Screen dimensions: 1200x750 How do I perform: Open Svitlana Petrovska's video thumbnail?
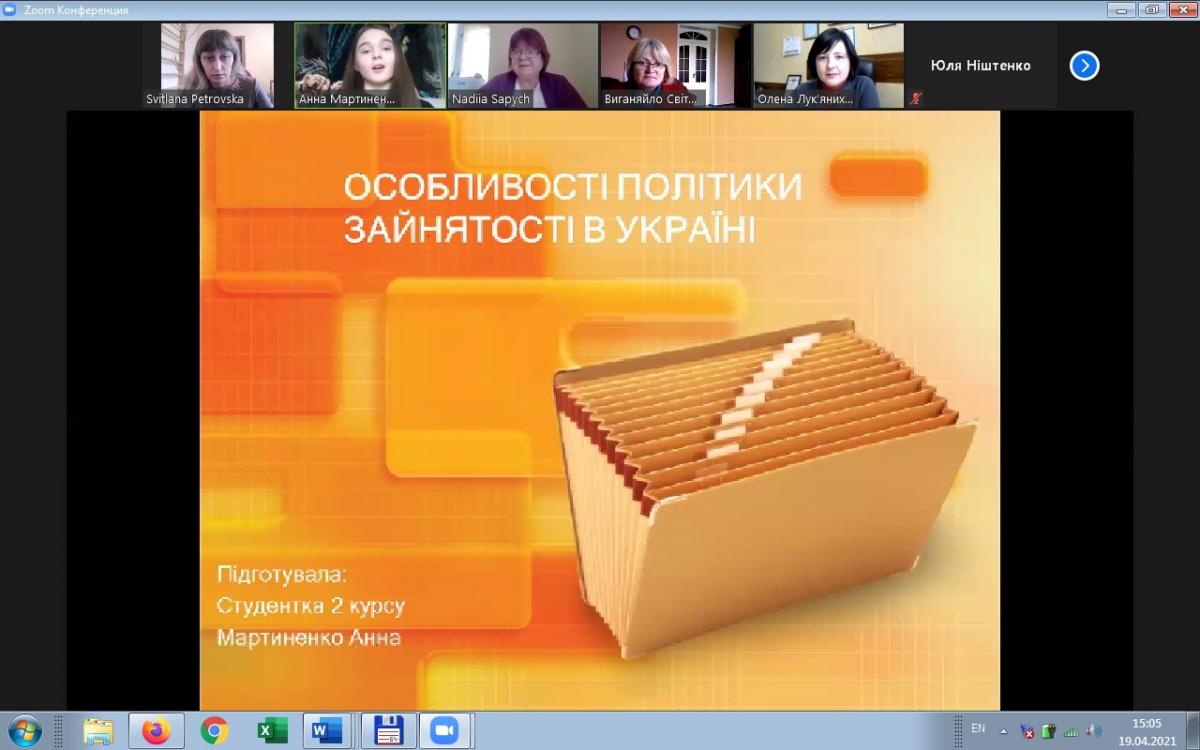218,66
